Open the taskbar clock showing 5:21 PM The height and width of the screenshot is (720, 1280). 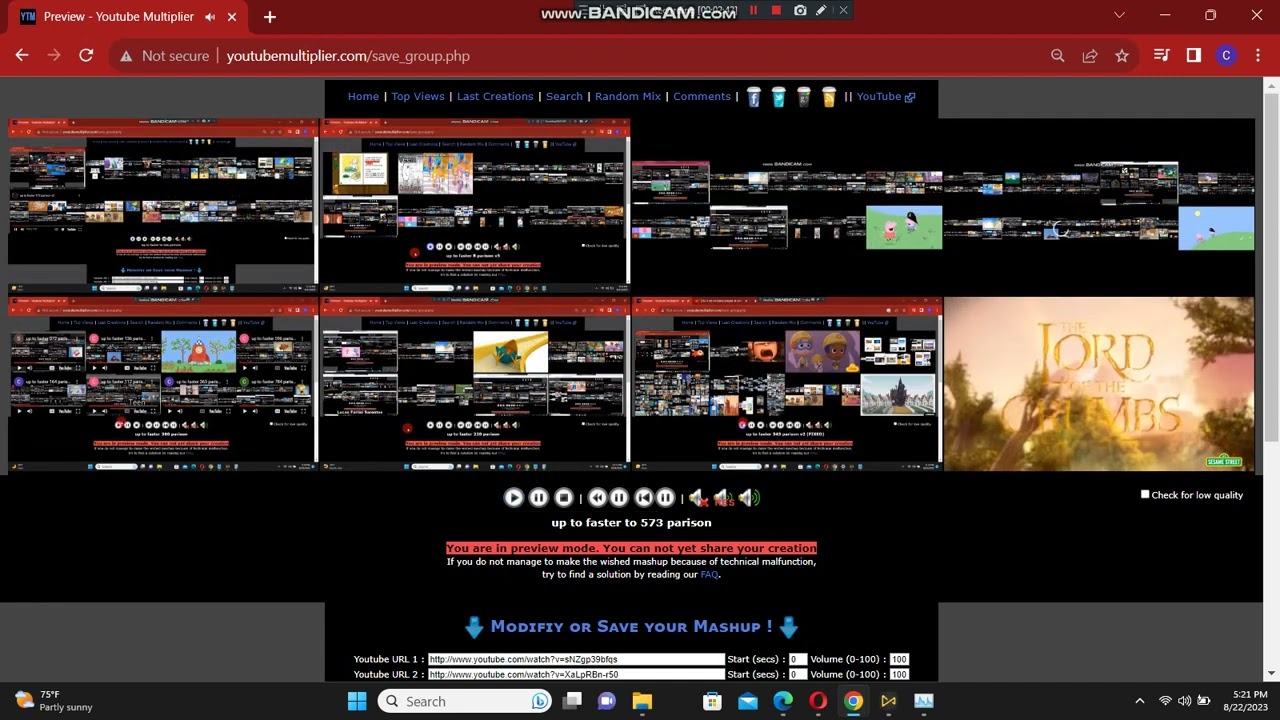(1243, 701)
